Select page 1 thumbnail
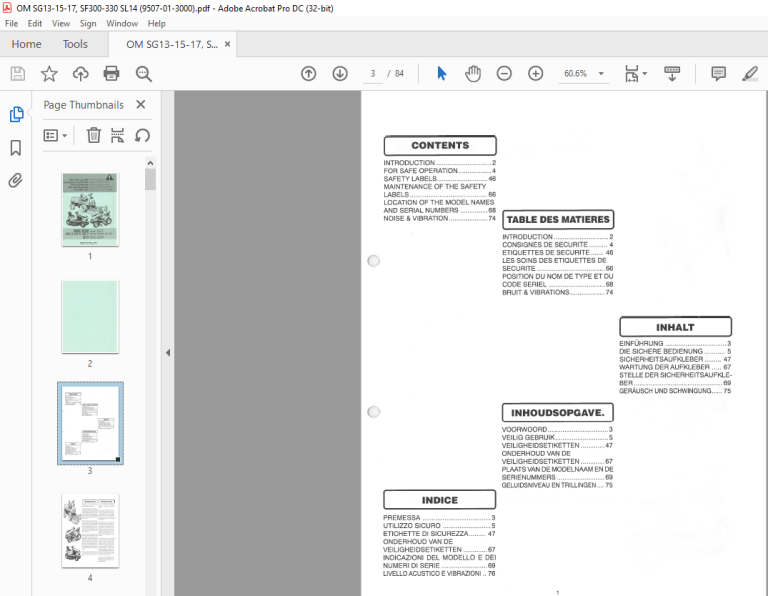Image resolution: width=768 pixels, height=596 pixels. click(x=90, y=210)
